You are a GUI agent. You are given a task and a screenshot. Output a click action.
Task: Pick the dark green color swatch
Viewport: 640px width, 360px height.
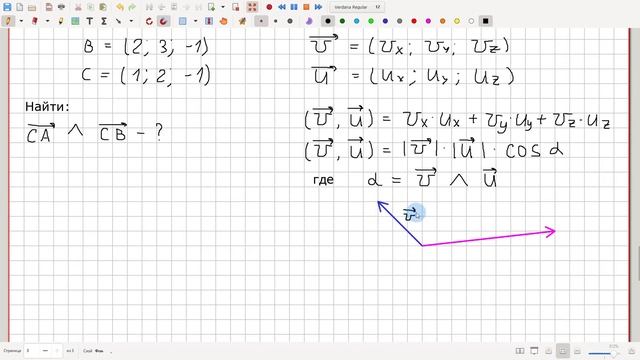(x=342, y=21)
